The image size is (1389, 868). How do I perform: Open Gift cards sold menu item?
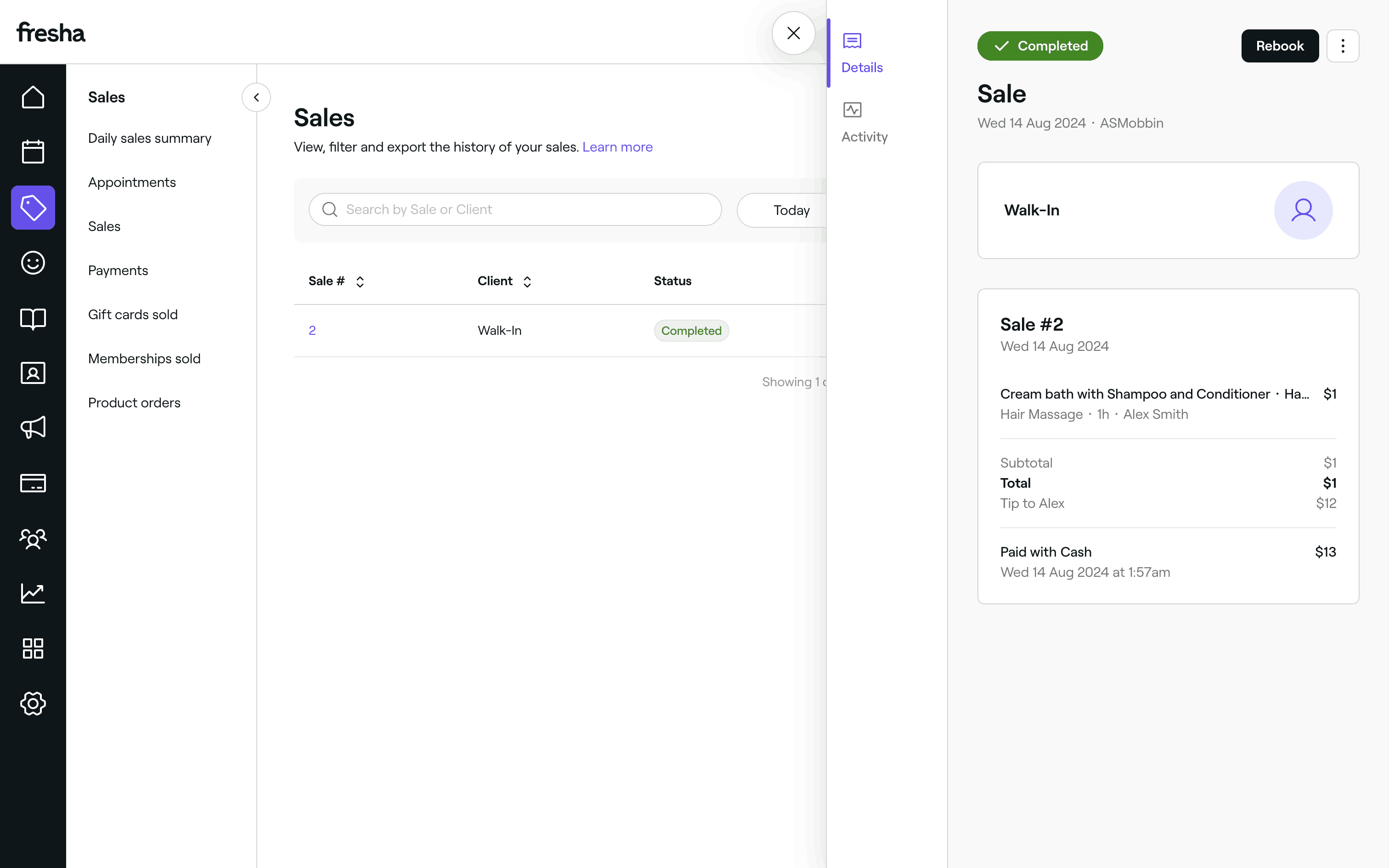tap(133, 315)
